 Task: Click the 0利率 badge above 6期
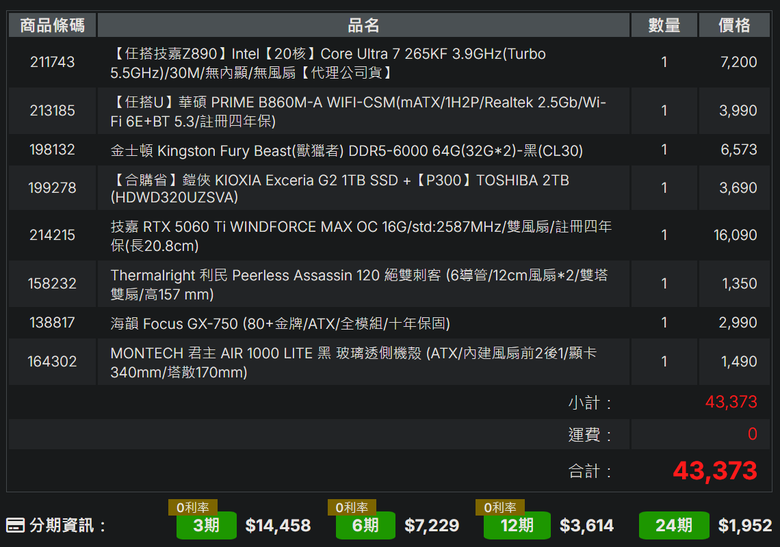352,507
